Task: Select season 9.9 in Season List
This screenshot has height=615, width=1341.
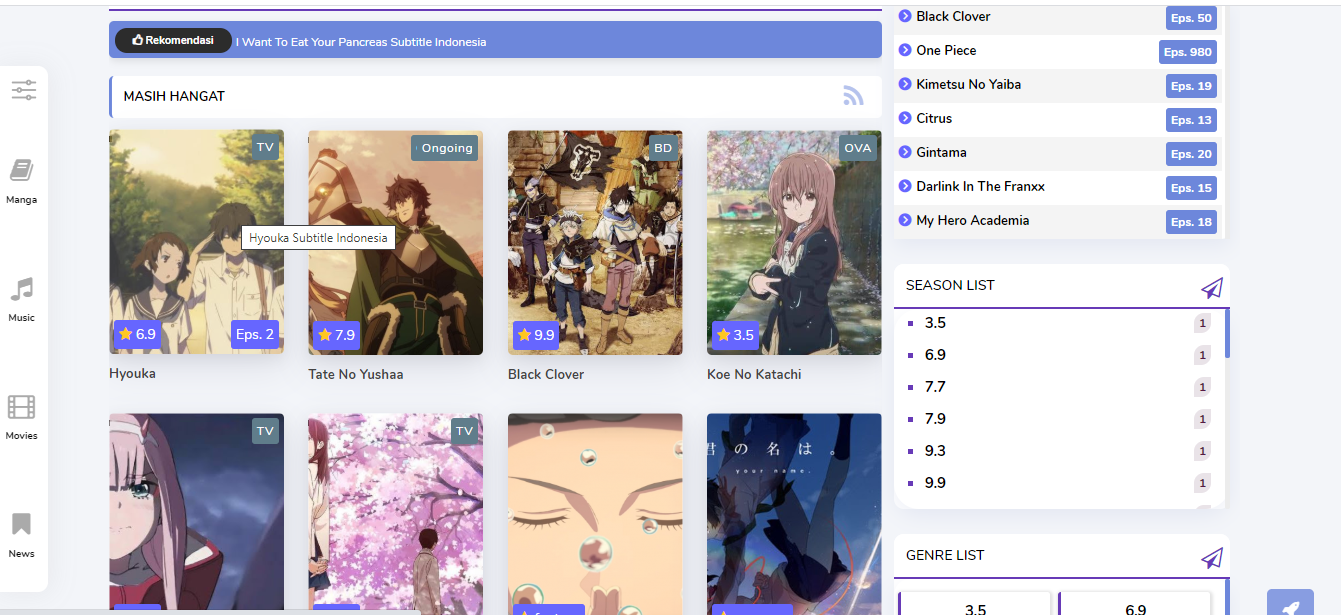Action: point(935,483)
